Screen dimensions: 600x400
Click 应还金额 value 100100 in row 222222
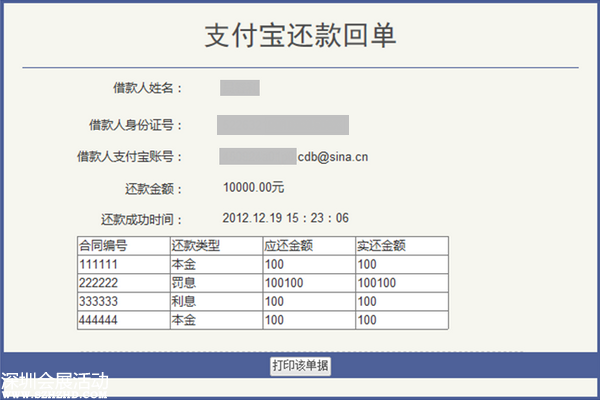(309, 283)
